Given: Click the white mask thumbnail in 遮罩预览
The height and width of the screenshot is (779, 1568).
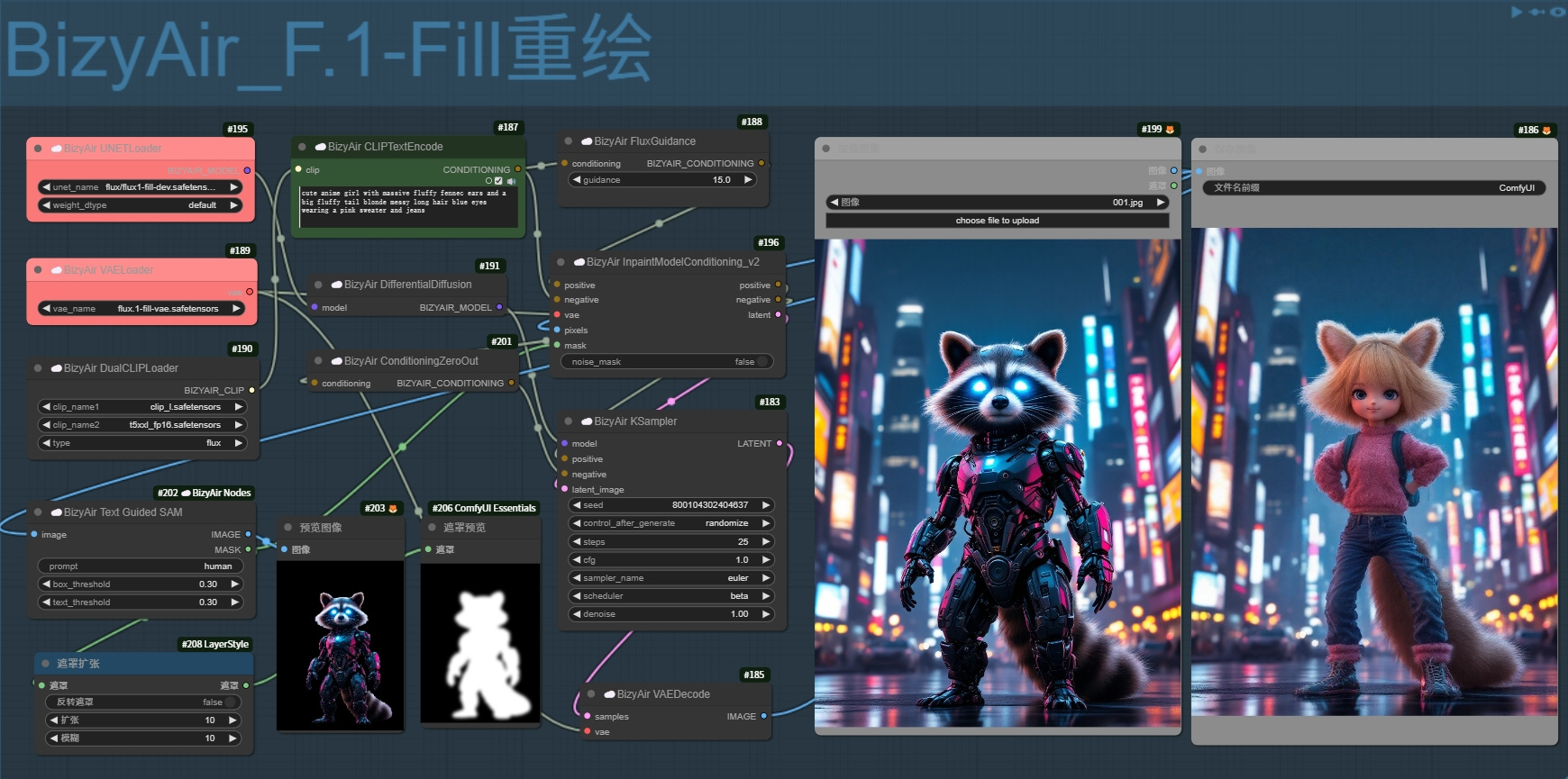Looking at the screenshot, I should (x=479, y=643).
